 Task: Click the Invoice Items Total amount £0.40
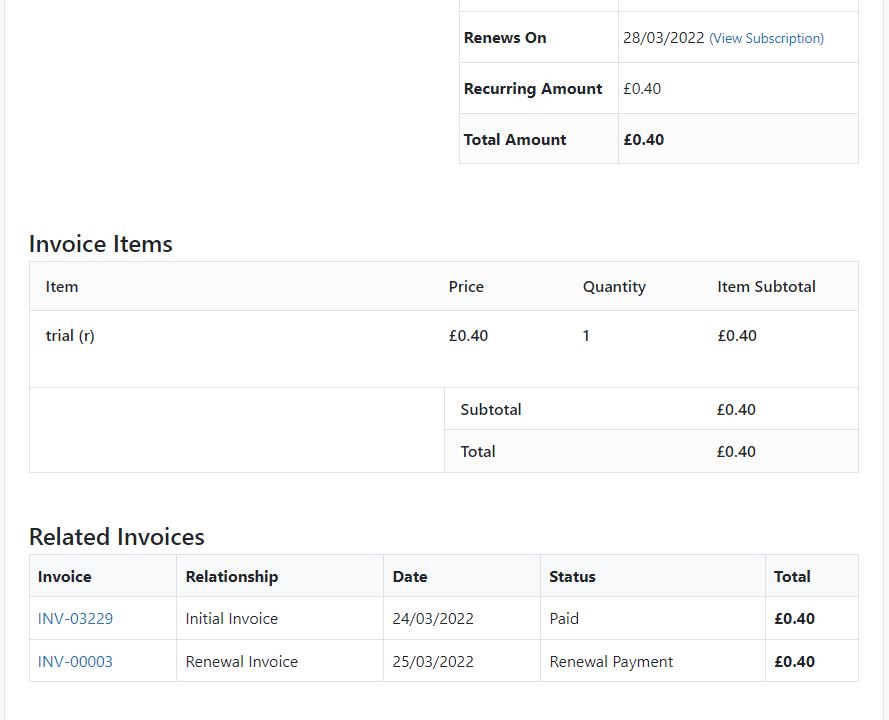[x=736, y=451]
